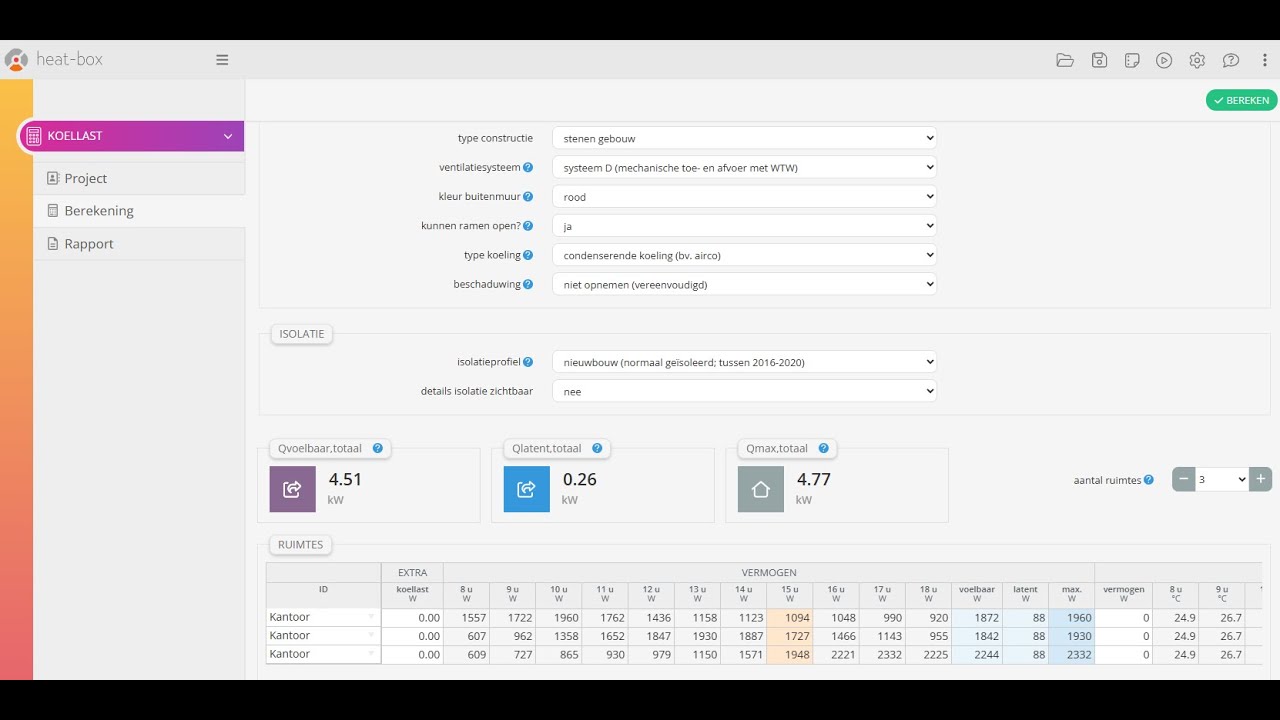The image size is (1280, 720).
Task: Edit extra koellast of first Kantoor row
Action: point(412,618)
